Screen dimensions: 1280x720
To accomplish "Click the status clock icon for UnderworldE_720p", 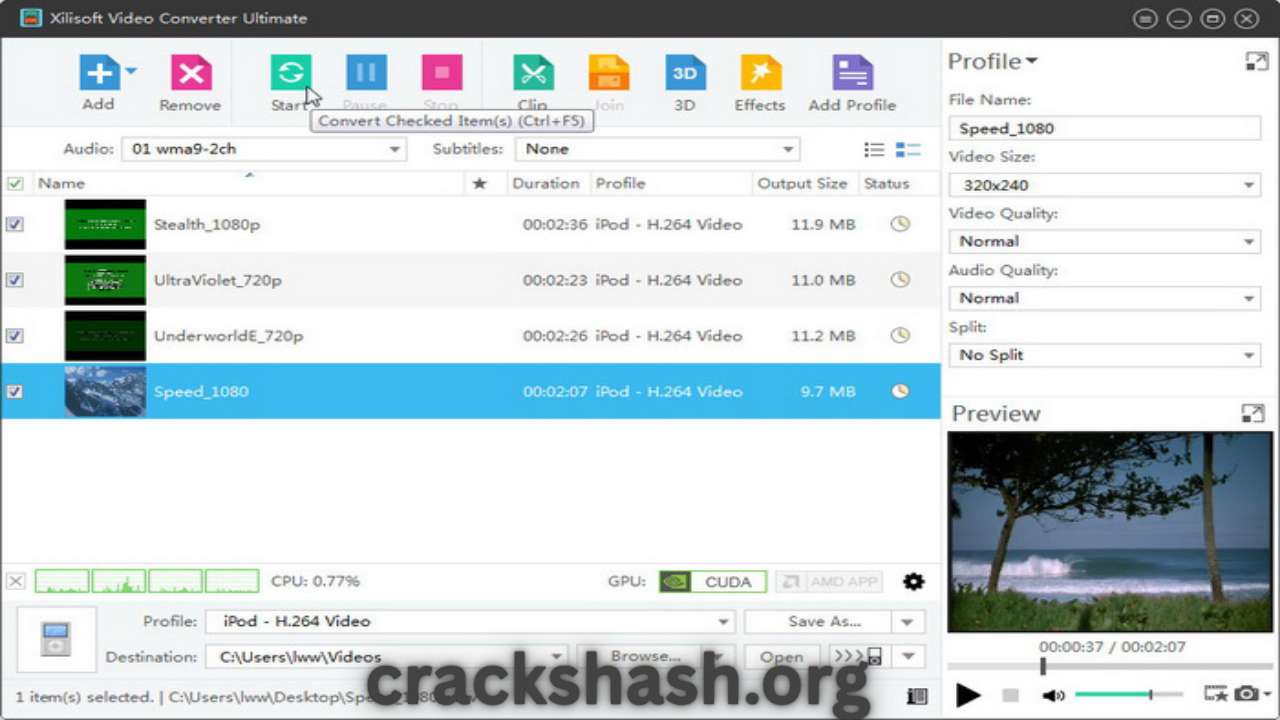I will tap(900, 336).
